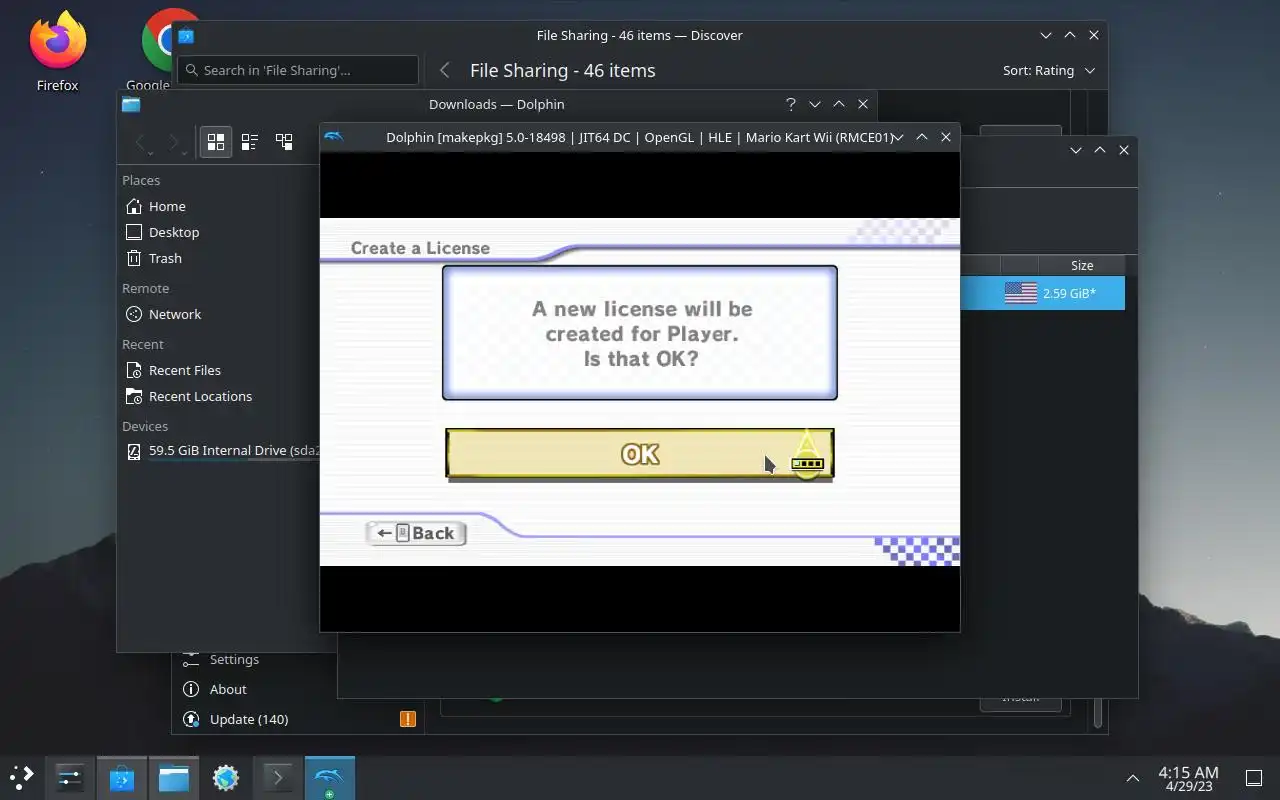
Task: Switch to Dolphin emulator task in taskbar
Action: pos(329,777)
